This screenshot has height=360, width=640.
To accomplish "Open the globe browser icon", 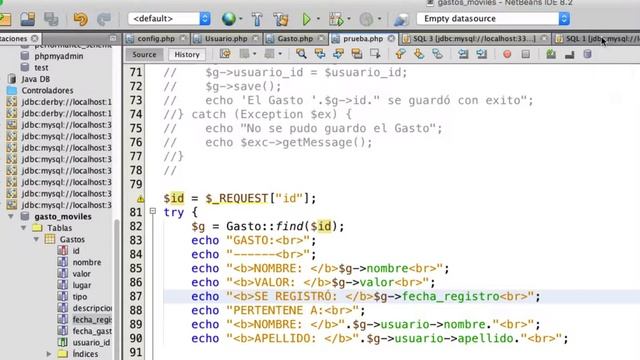I will coord(229,19).
